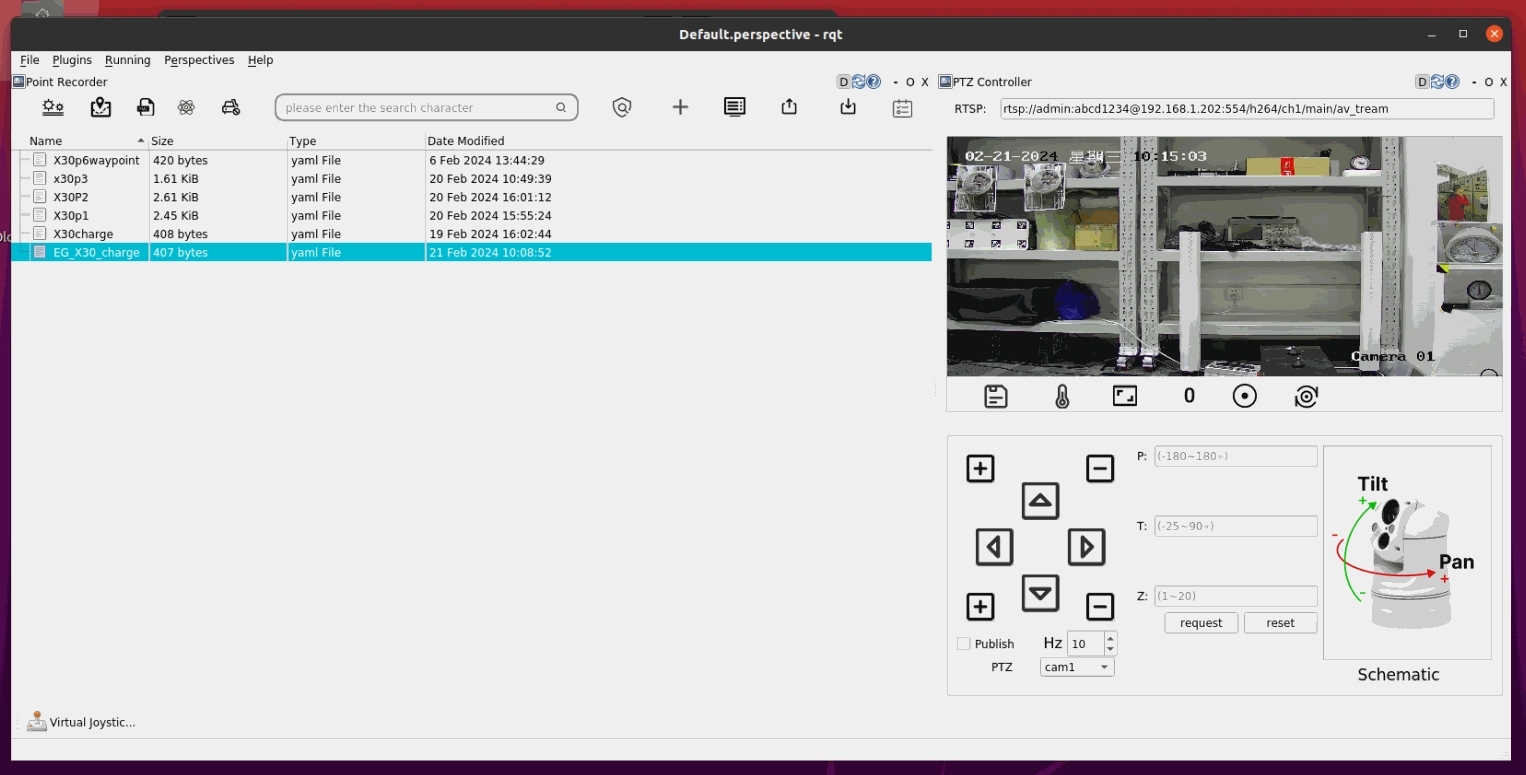The width and height of the screenshot is (1526, 775).
Task: Enable the Publish checkbox
Action: [x=964, y=644]
